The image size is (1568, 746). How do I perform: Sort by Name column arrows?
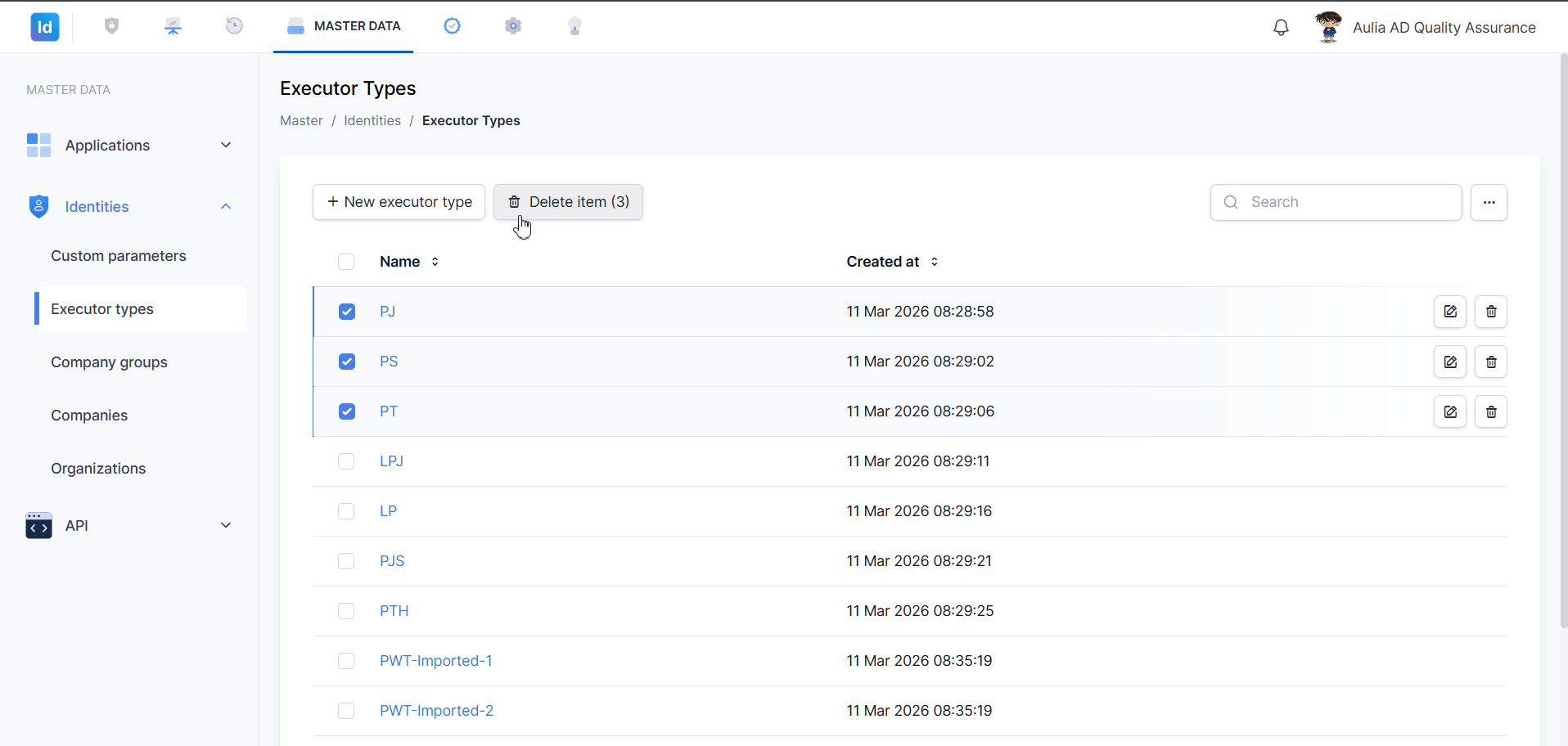pos(435,262)
